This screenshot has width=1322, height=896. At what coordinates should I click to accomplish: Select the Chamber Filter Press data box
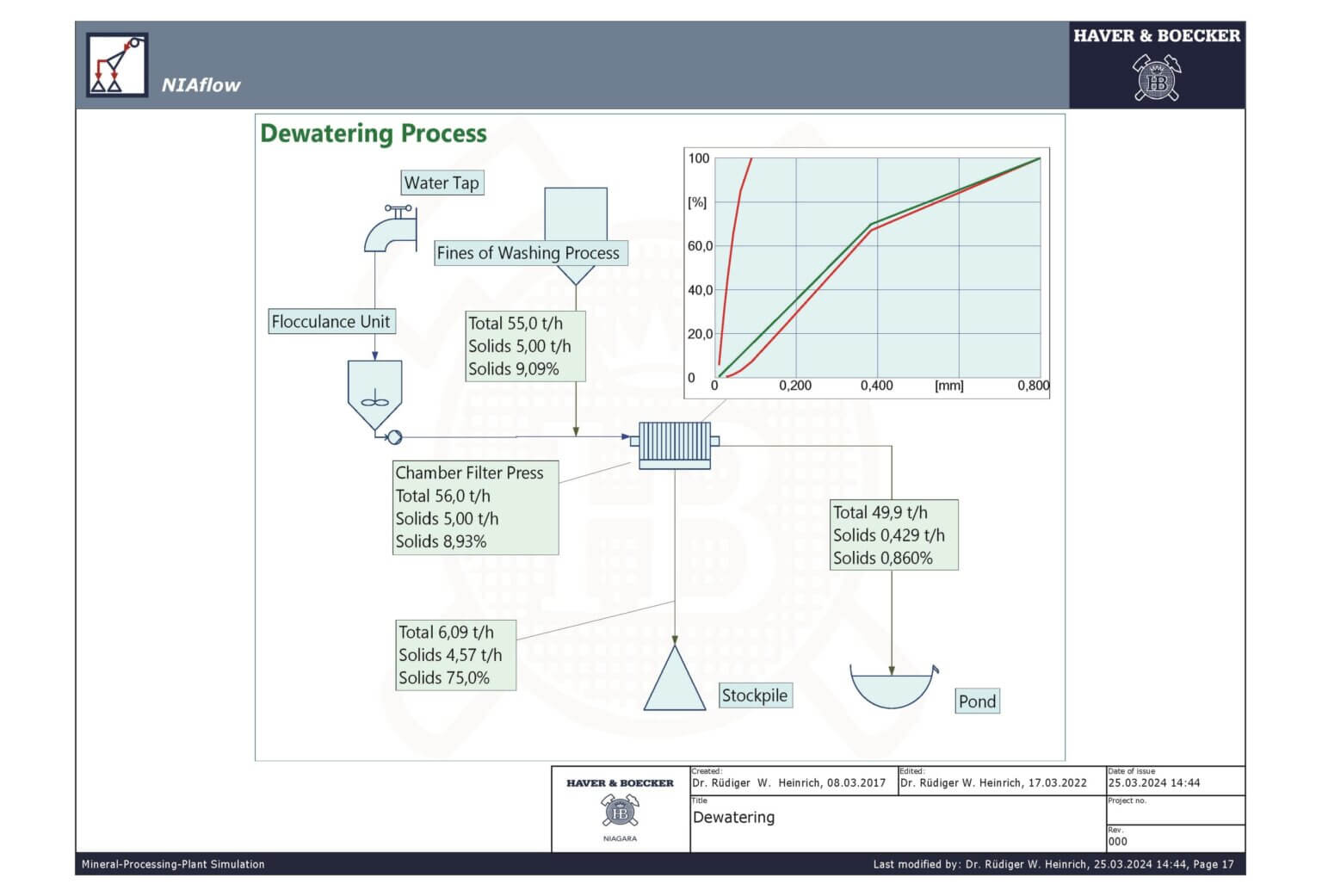(x=475, y=507)
